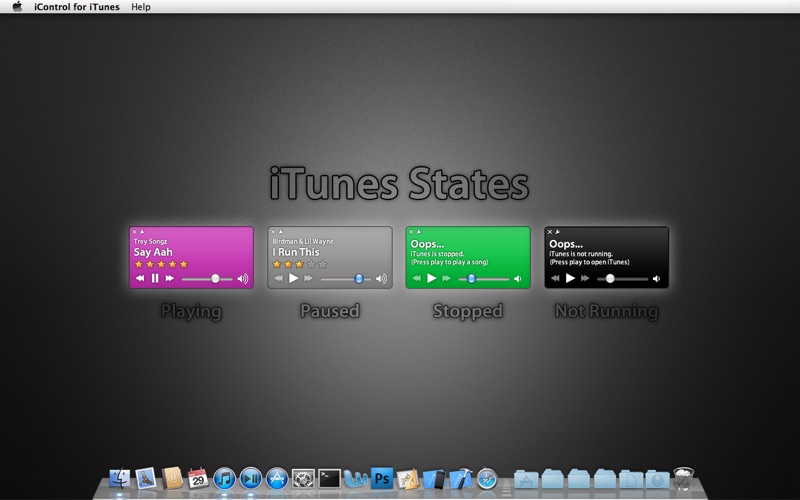Screen dimensions: 800x500
Task: Skip to next track in pink Playing widget
Action: (x=169, y=278)
